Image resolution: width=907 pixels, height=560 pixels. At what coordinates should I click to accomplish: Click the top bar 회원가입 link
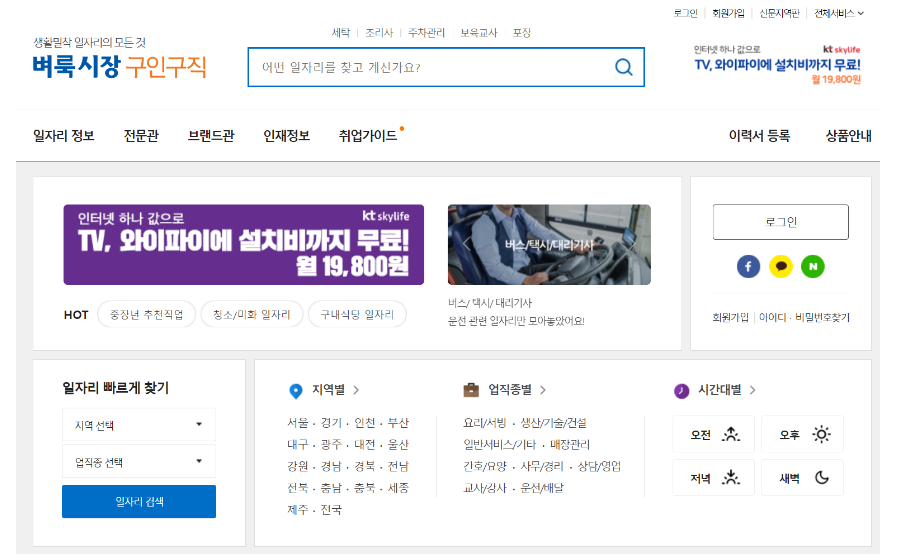(x=728, y=13)
